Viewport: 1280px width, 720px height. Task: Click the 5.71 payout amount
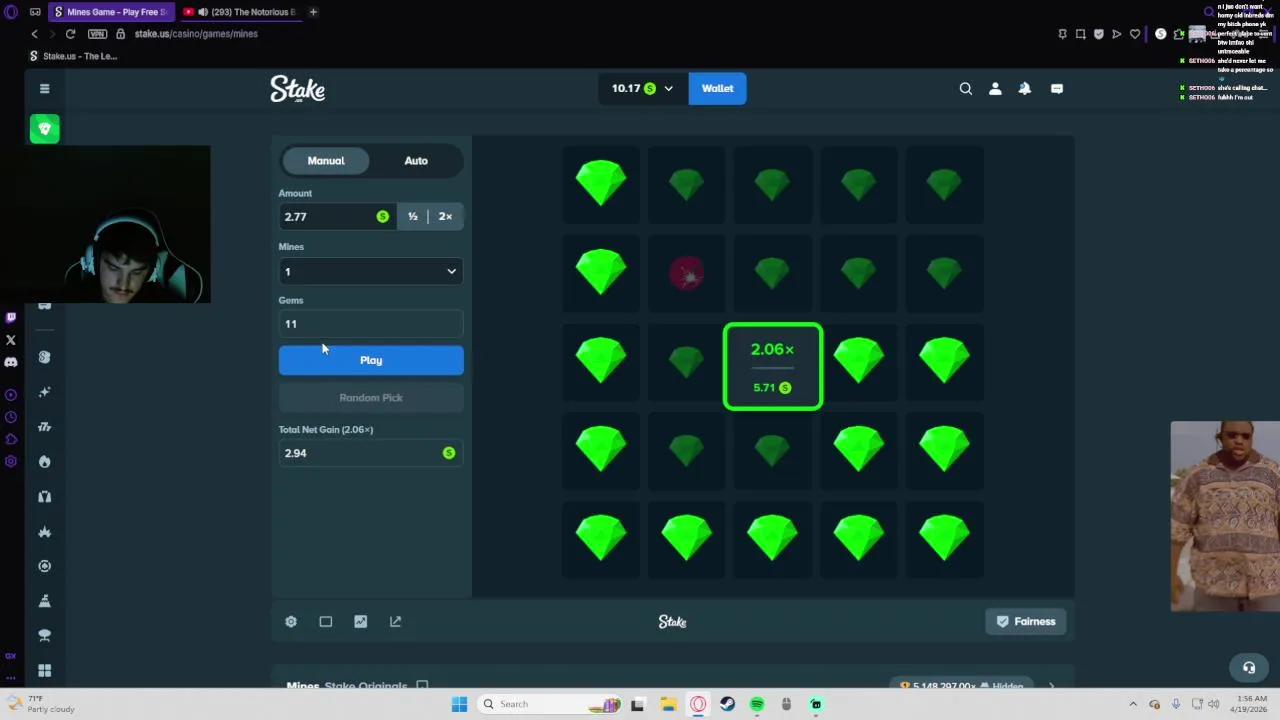[771, 387]
